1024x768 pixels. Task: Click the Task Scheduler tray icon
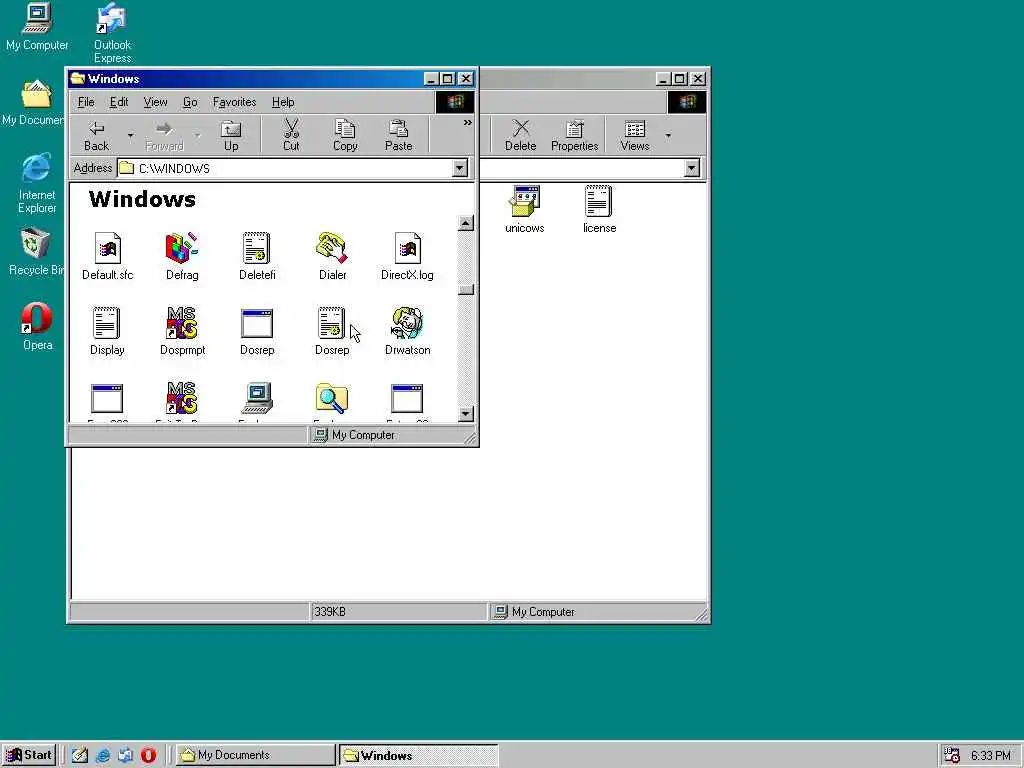pos(952,755)
